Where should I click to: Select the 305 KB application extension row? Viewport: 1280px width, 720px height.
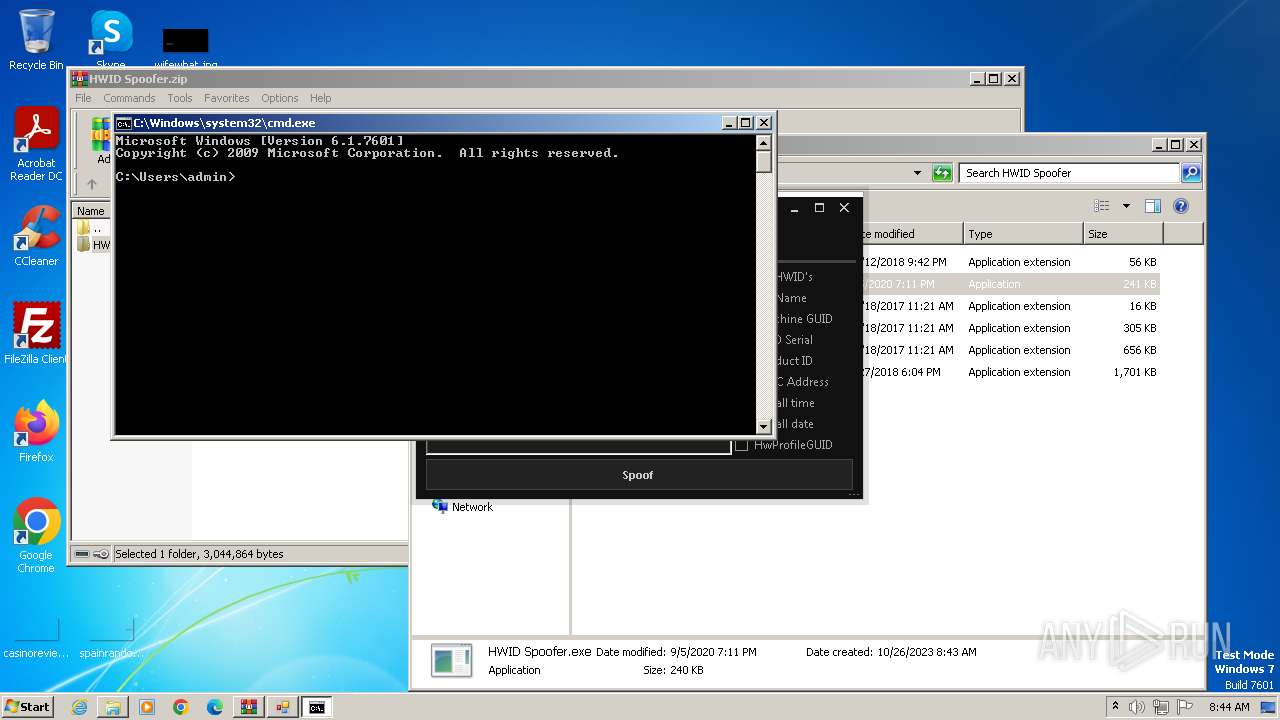point(1011,328)
